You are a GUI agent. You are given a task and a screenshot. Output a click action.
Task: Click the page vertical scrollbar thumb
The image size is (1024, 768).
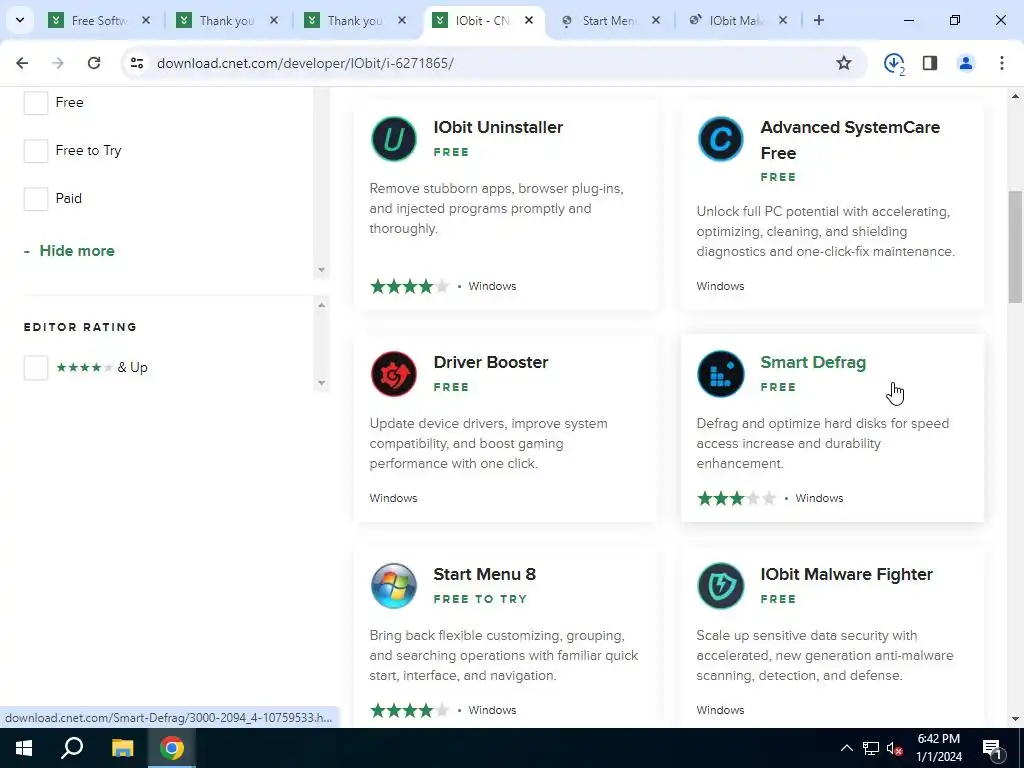pos(1016,247)
